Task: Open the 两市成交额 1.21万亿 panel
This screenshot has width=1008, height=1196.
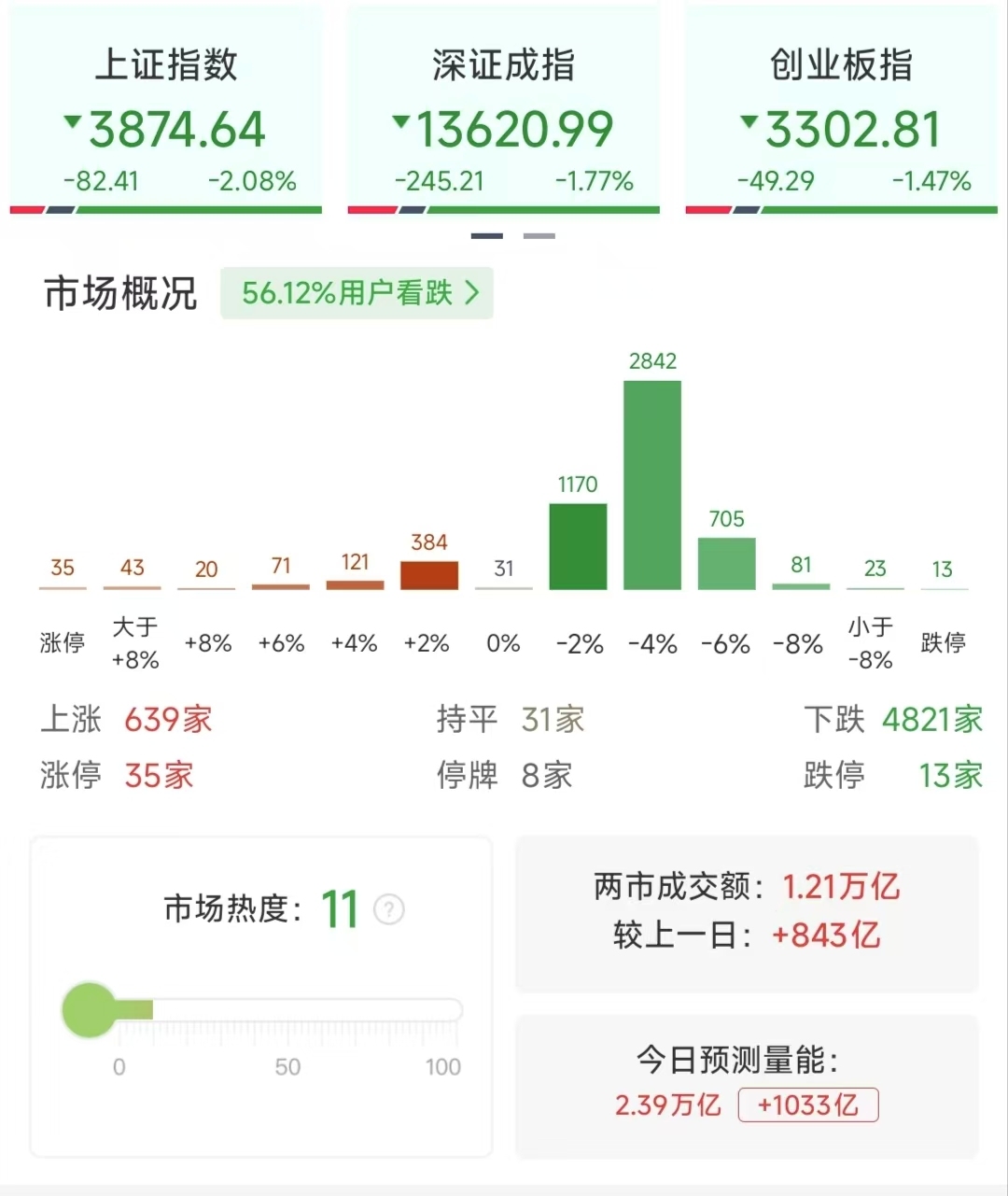Action: tap(747, 911)
